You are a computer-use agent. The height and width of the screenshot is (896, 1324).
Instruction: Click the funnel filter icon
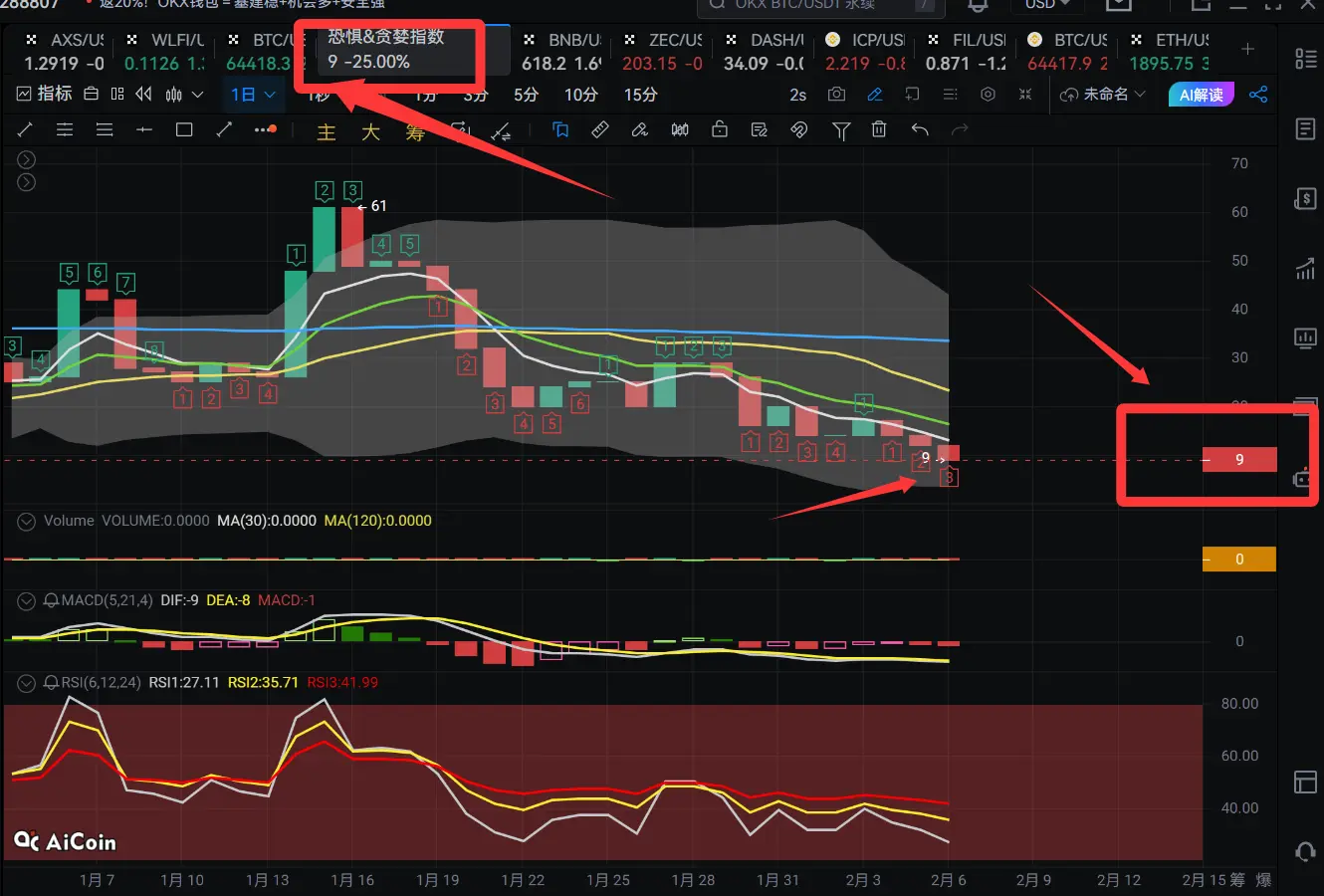pyautogui.click(x=841, y=130)
